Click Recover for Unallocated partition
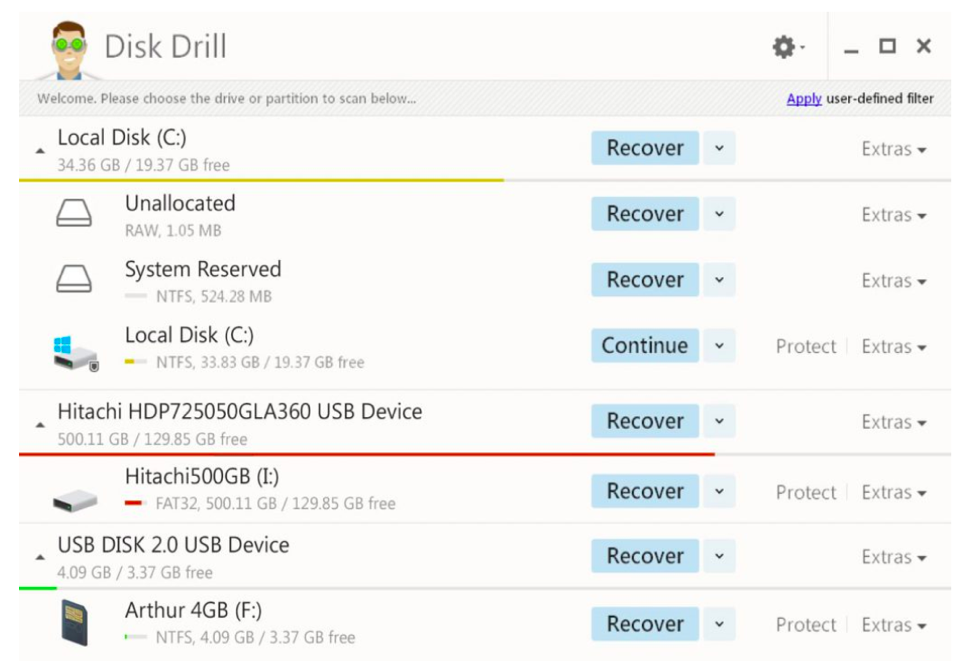This screenshot has width=954, height=661. coord(645,214)
